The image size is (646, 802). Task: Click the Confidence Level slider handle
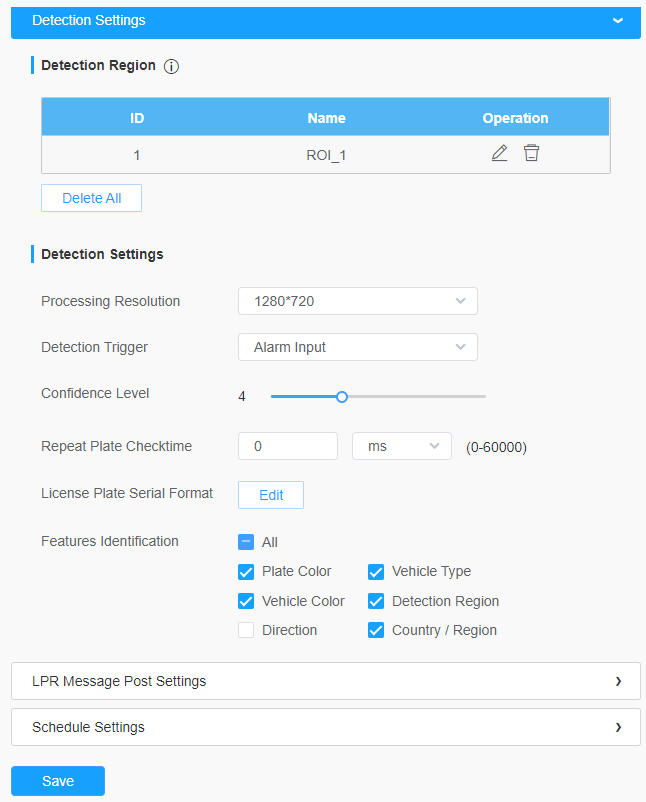click(342, 397)
